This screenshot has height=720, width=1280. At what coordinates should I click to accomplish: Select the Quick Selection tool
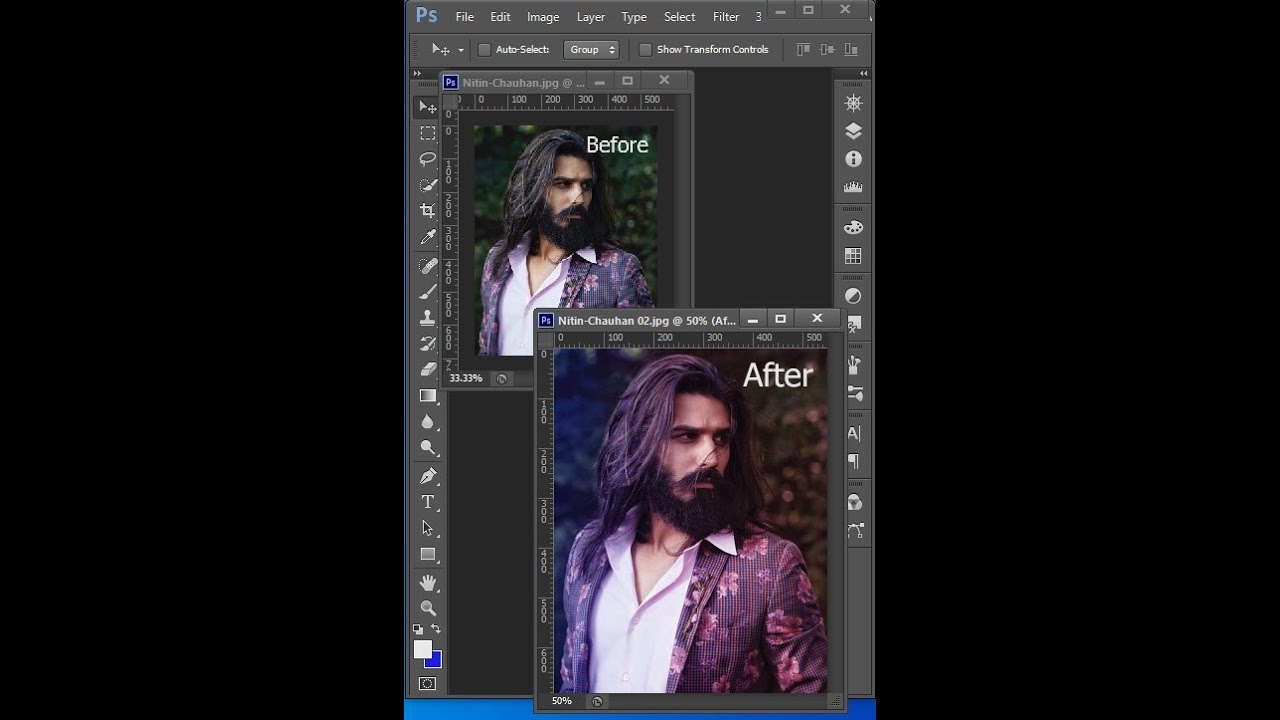428,185
